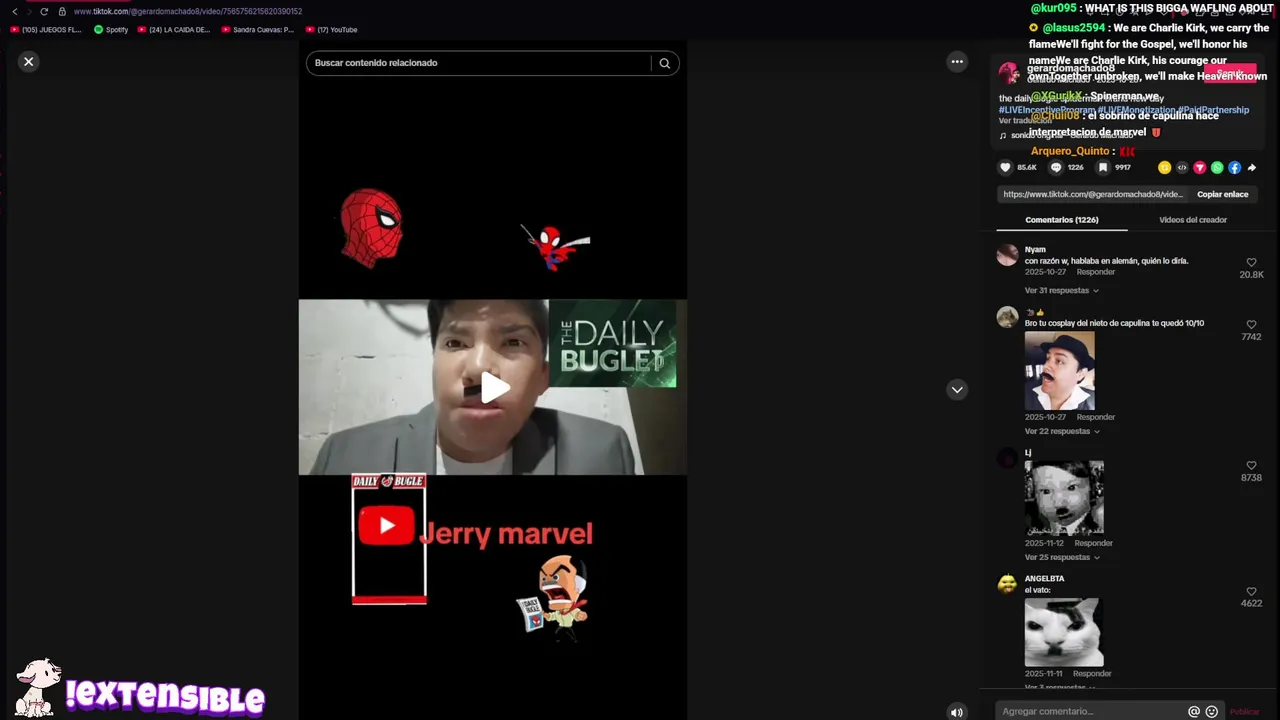
Task: Save the video with the bookmark icon
Action: [x=1103, y=168]
